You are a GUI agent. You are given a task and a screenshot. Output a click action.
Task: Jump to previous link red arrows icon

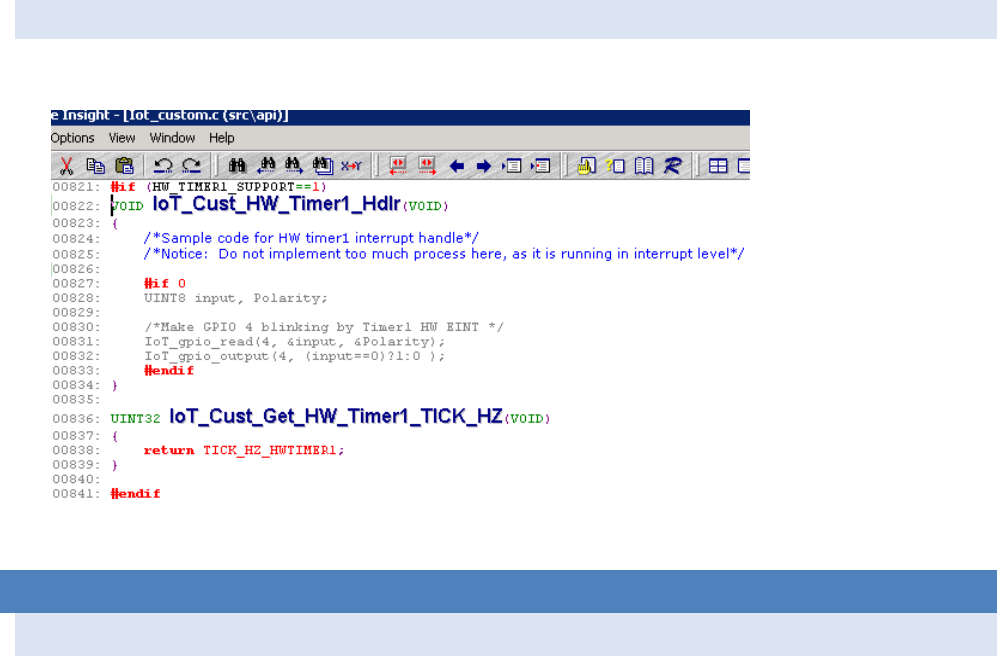point(398,166)
